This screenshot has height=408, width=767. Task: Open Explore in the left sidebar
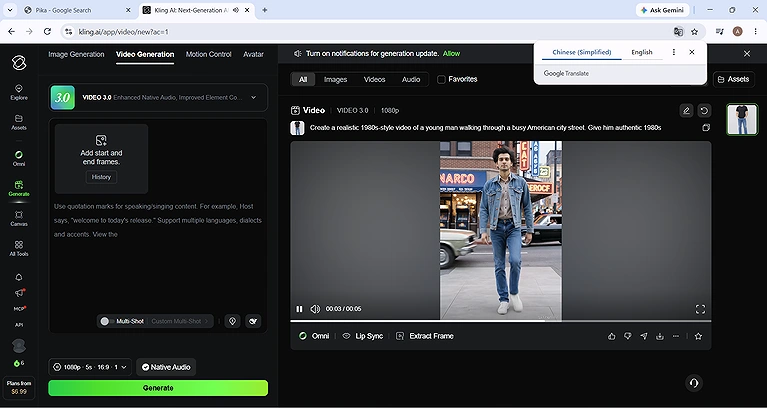(19, 92)
